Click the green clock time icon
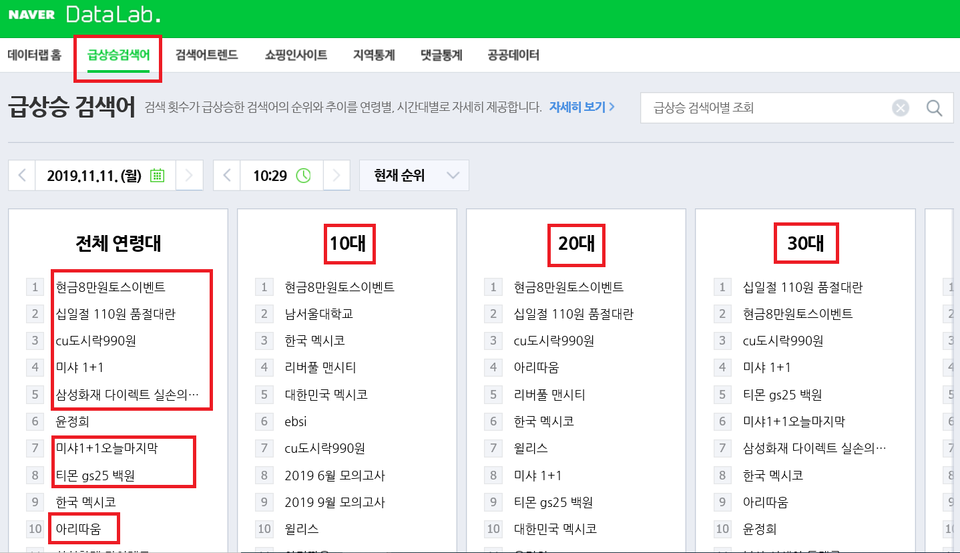Image resolution: width=960 pixels, height=553 pixels. coord(304,176)
